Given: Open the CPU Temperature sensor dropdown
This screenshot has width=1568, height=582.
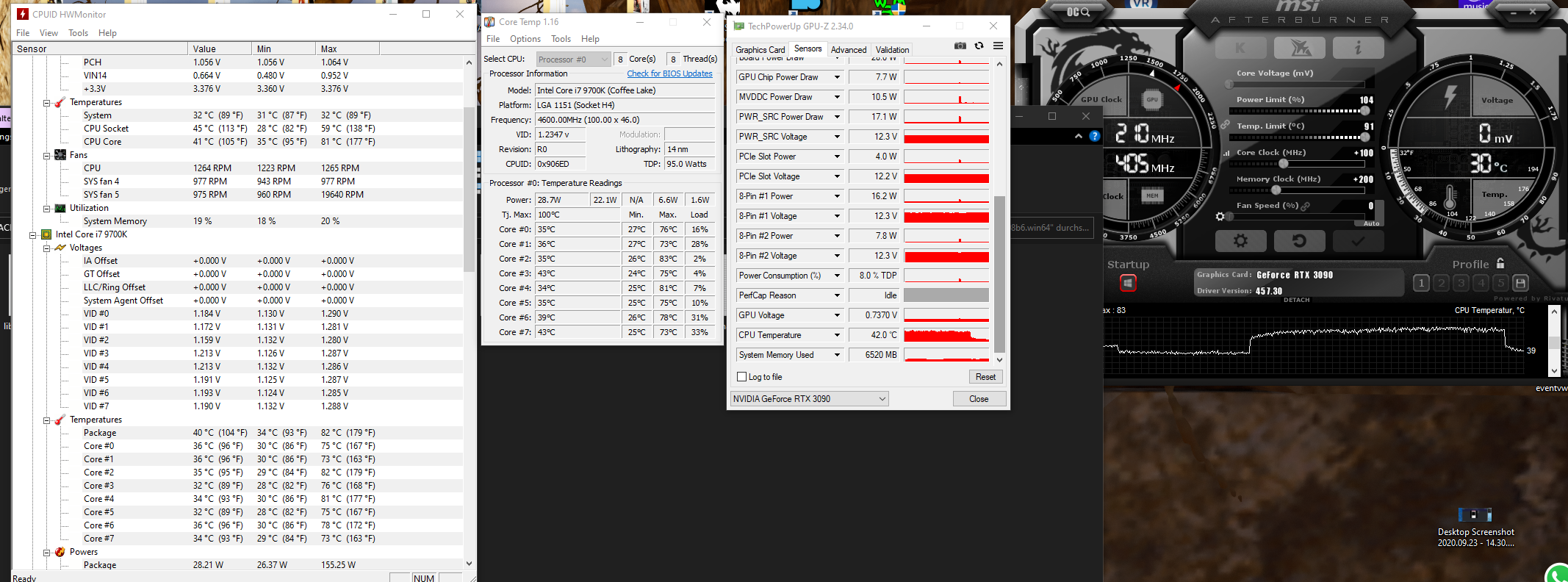Looking at the screenshot, I should (790, 335).
